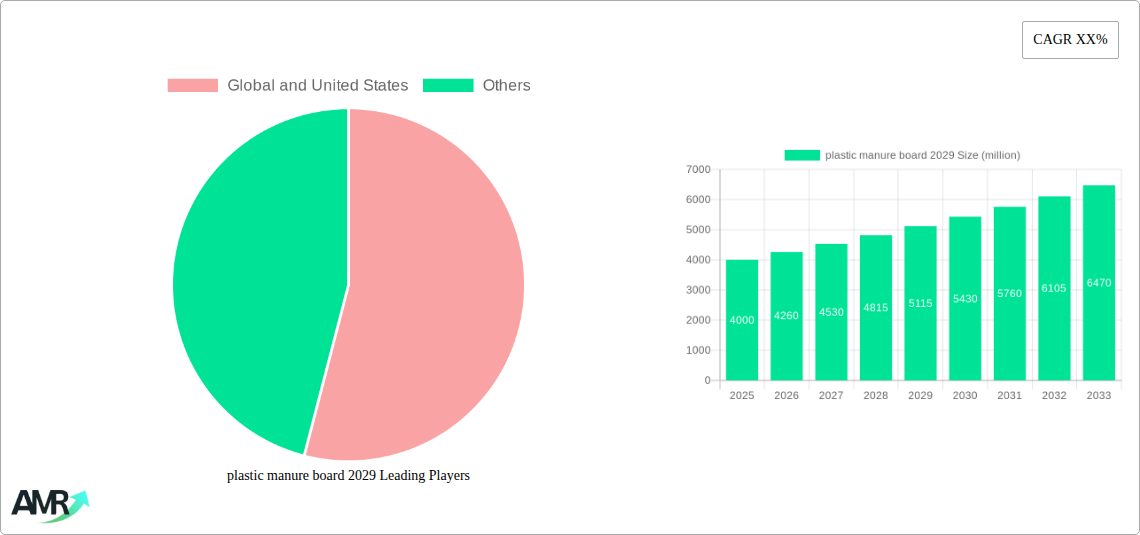The width and height of the screenshot is (1140, 535).
Task: Click the 2026 bar showing 4260
Action: (x=786, y=316)
